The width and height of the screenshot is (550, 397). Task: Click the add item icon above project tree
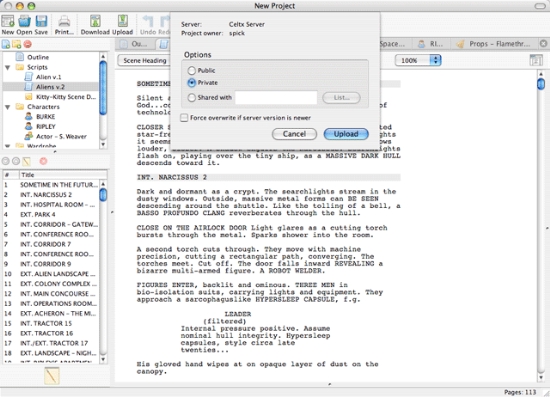[6, 44]
